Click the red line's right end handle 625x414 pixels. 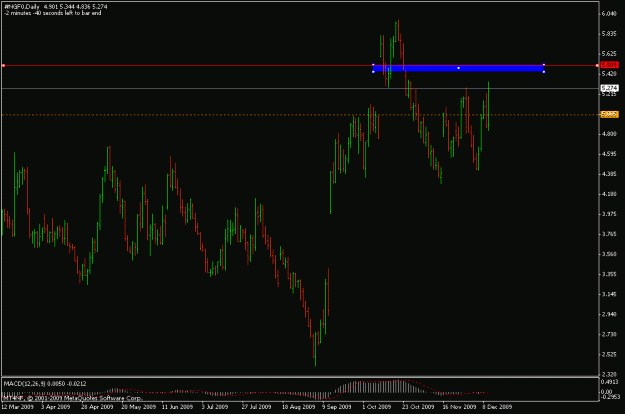pos(597,65)
